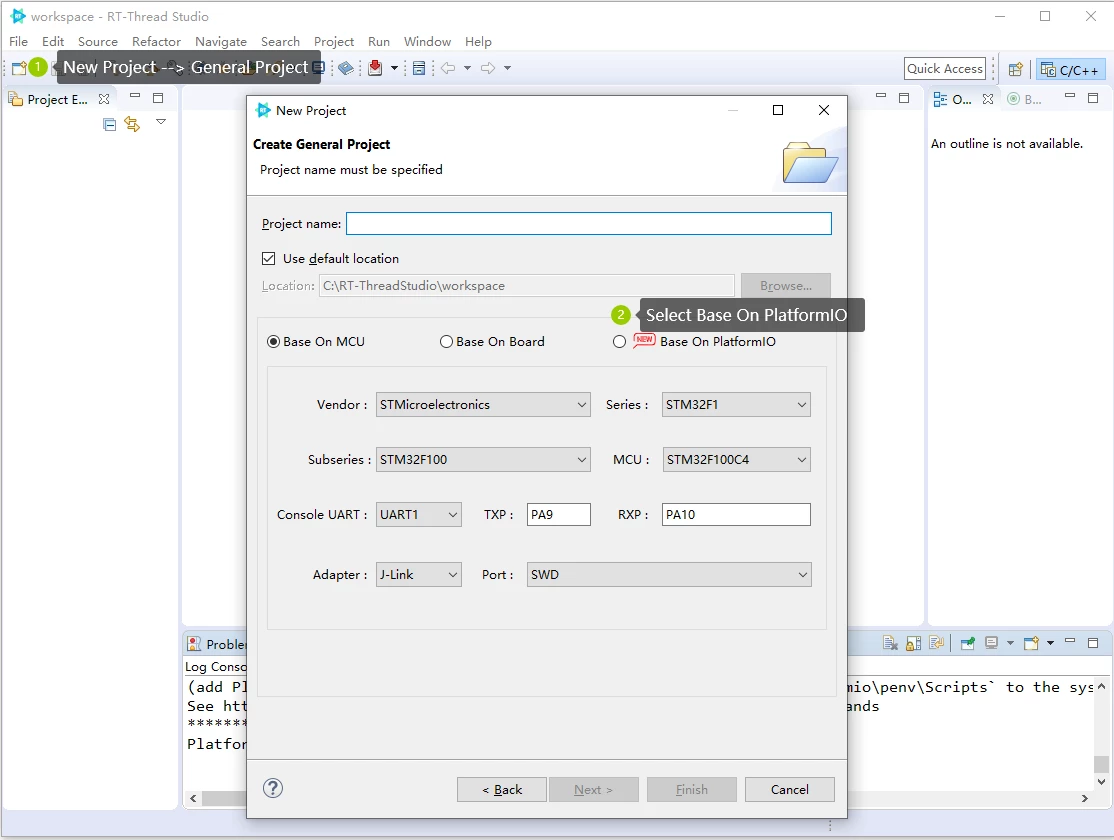Image resolution: width=1114 pixels, height=840 pixels.
Task: Open the back history dropdown arrow
Action: click(467, 68)
